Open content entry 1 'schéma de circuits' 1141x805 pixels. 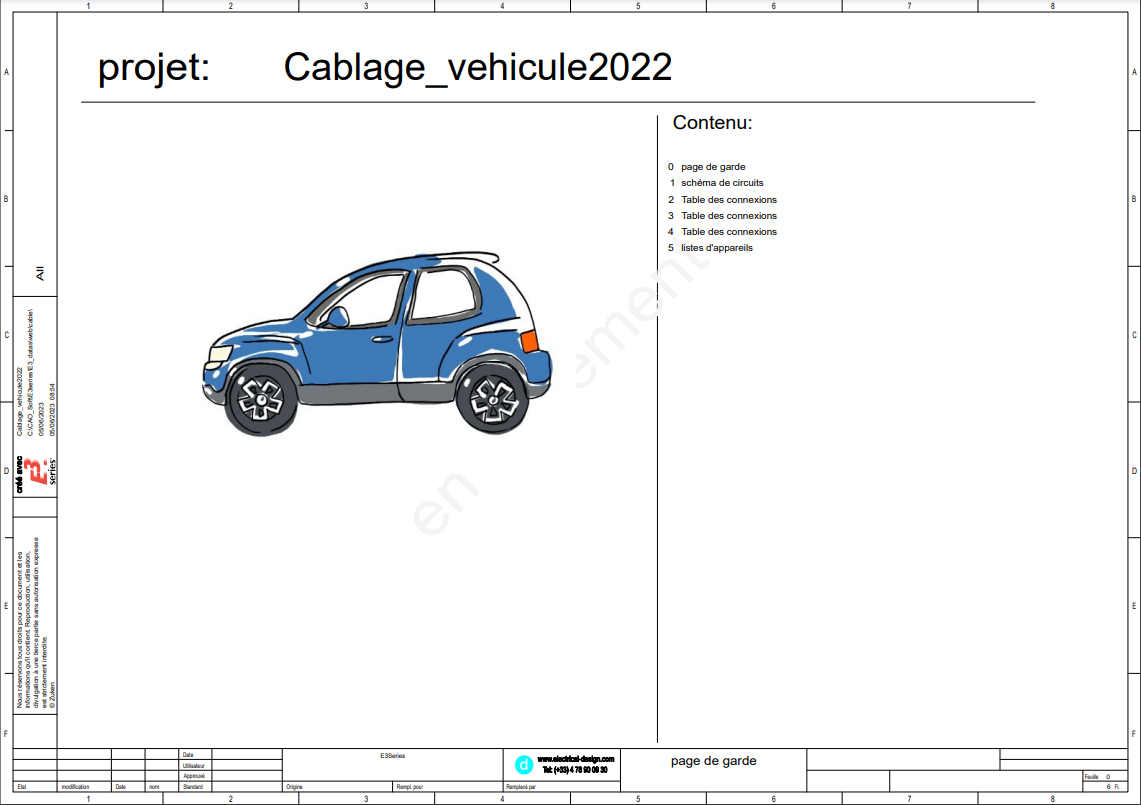tap(715, 183)
